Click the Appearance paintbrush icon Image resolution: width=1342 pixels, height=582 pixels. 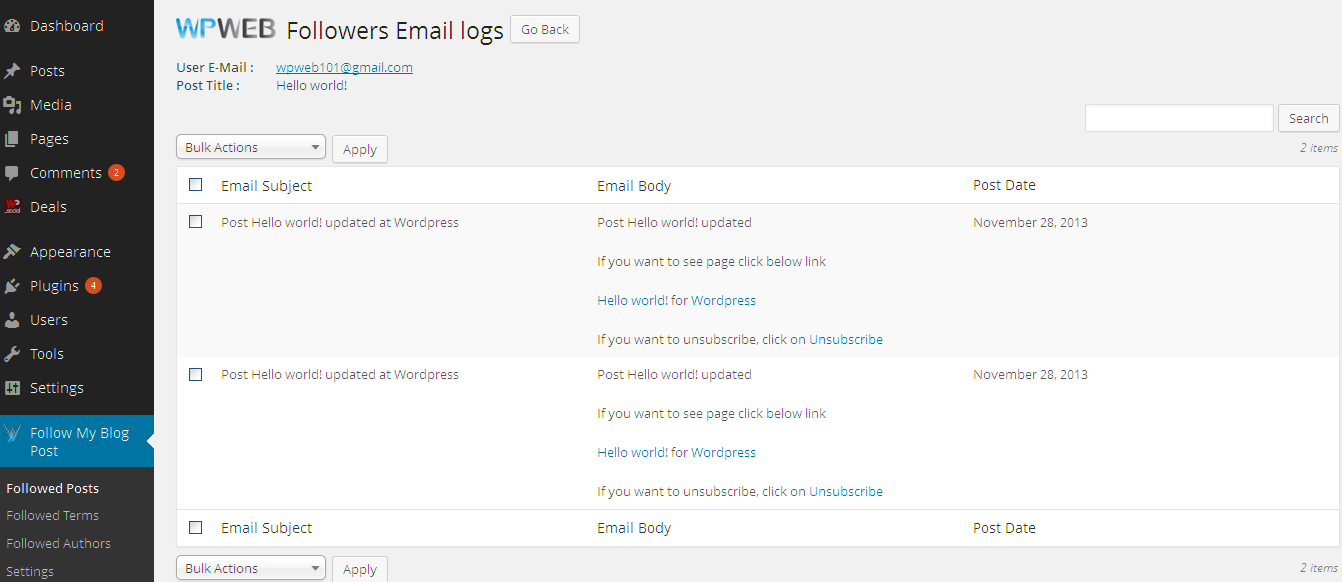tap(13, 252)
